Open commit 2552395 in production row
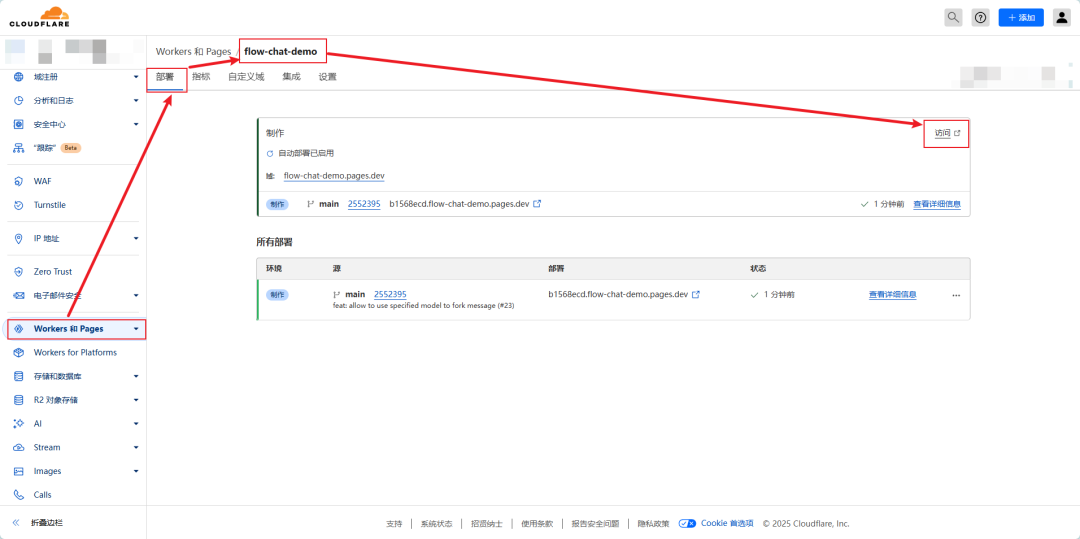1080x539 pixels. (364, 204)
